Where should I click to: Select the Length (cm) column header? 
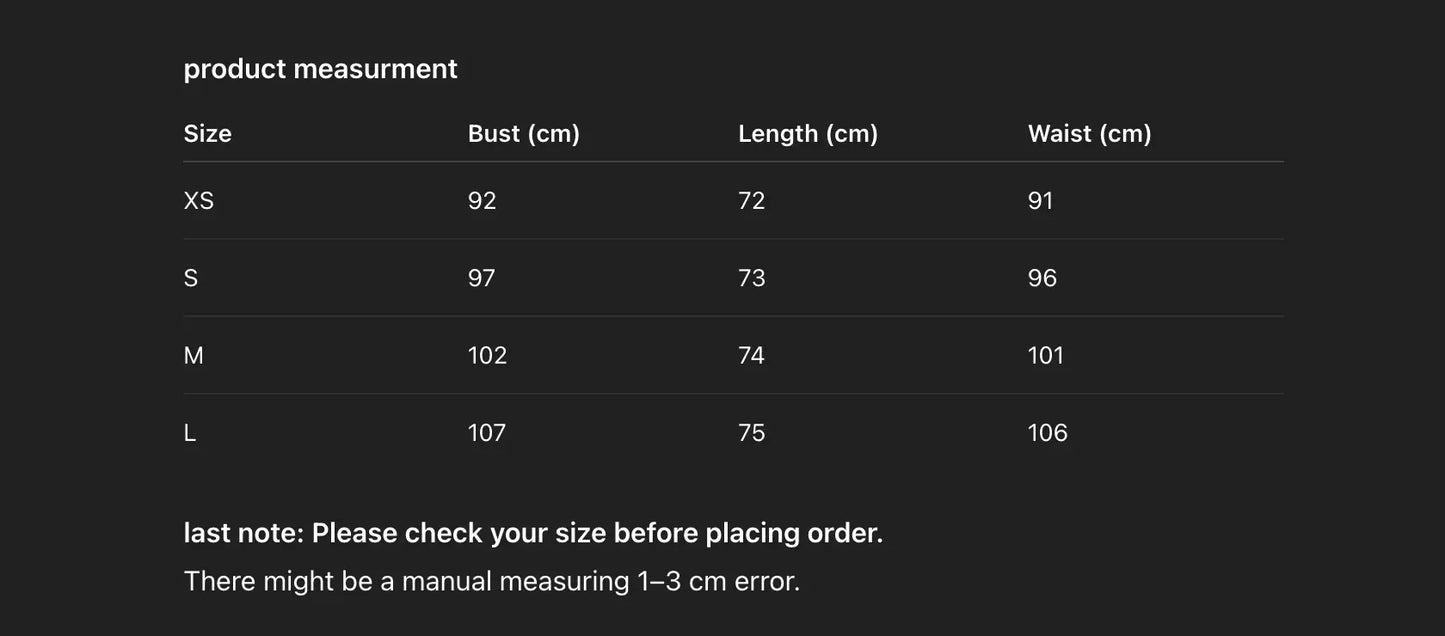tap(808, 134)
